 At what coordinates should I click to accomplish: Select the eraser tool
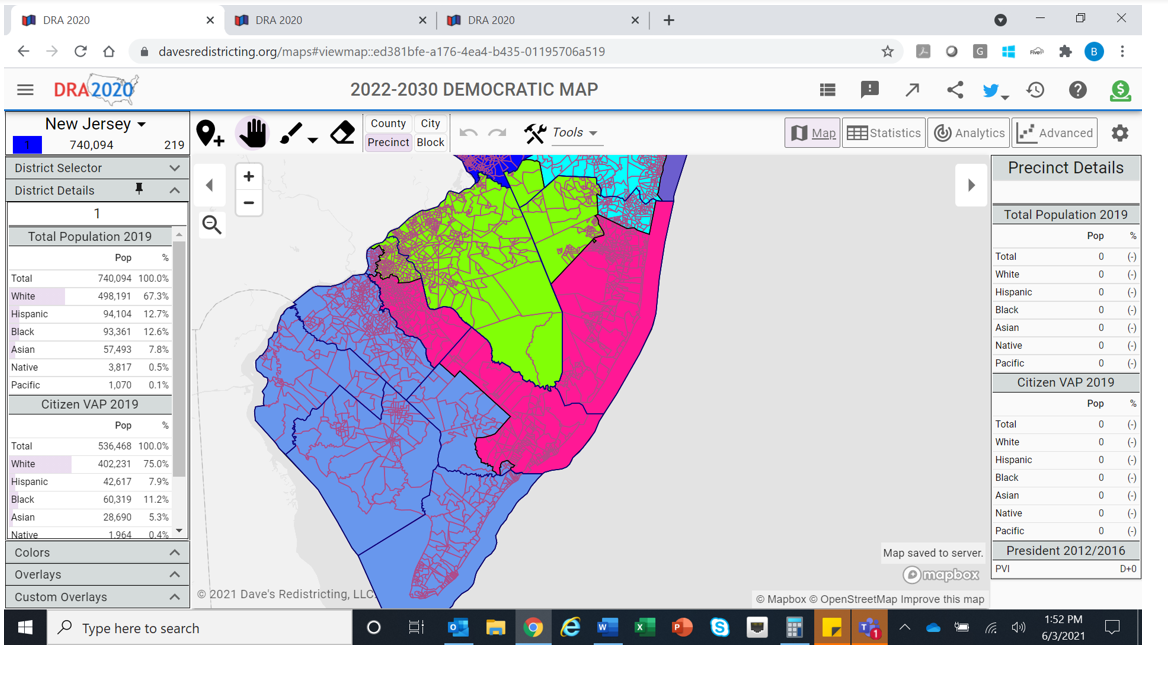point(342,133)
